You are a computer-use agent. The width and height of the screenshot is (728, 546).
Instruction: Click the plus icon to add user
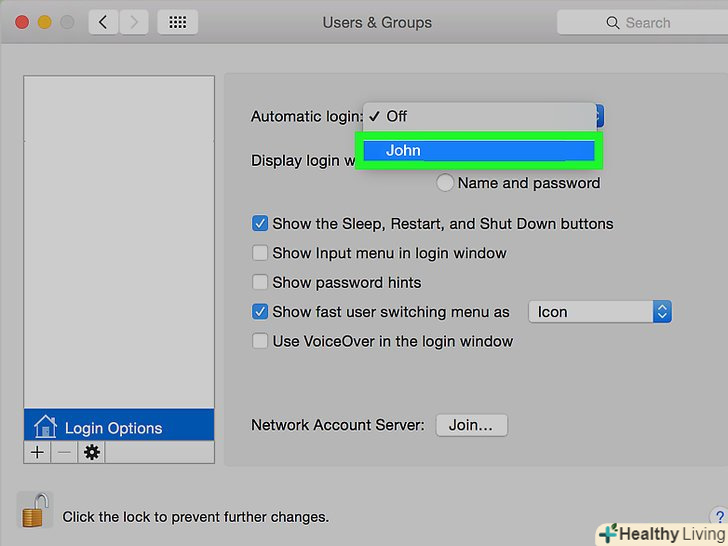[37, 452]
